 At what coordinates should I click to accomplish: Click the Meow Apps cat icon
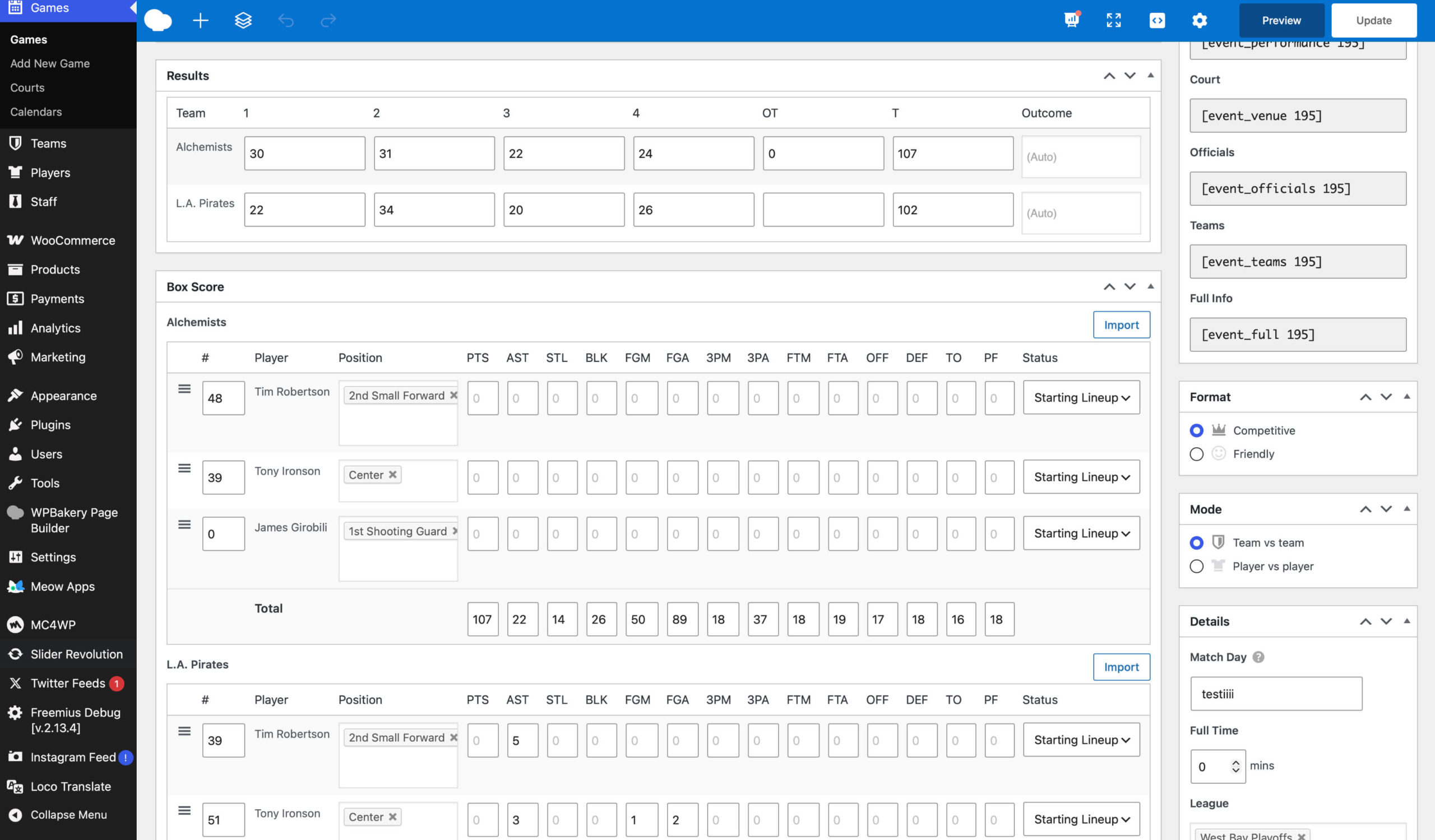tap(15, 586)
